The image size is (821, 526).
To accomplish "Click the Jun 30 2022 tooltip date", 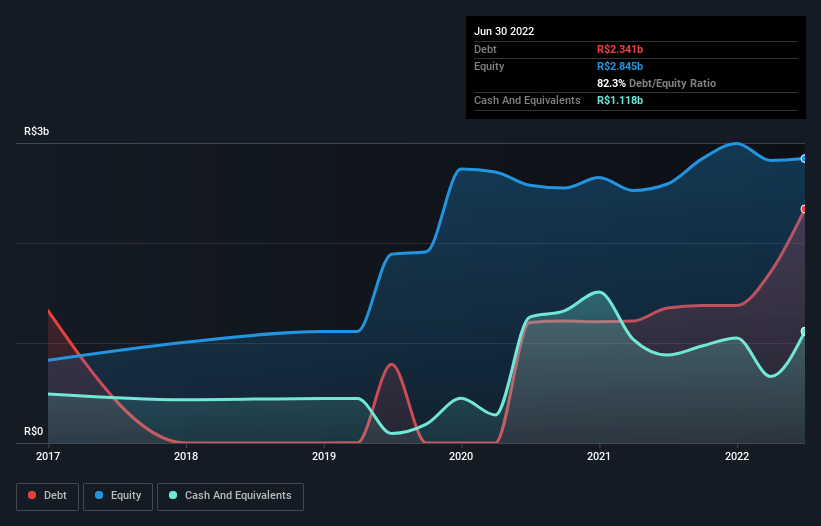I will (504, 31).
